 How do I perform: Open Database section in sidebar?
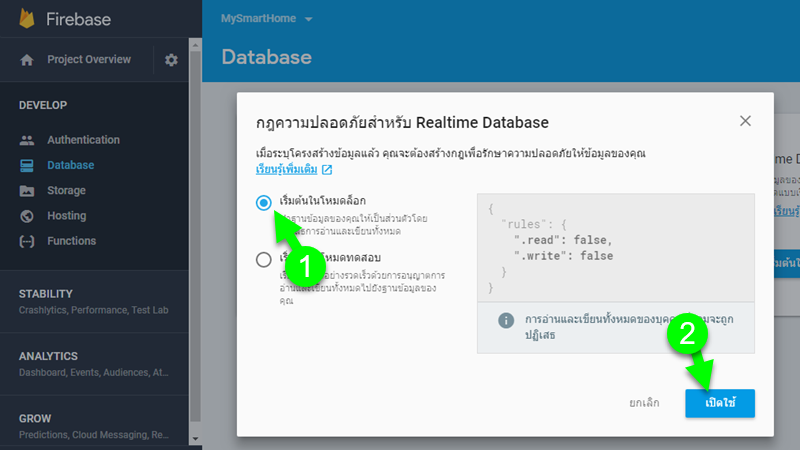coord(70,165)
